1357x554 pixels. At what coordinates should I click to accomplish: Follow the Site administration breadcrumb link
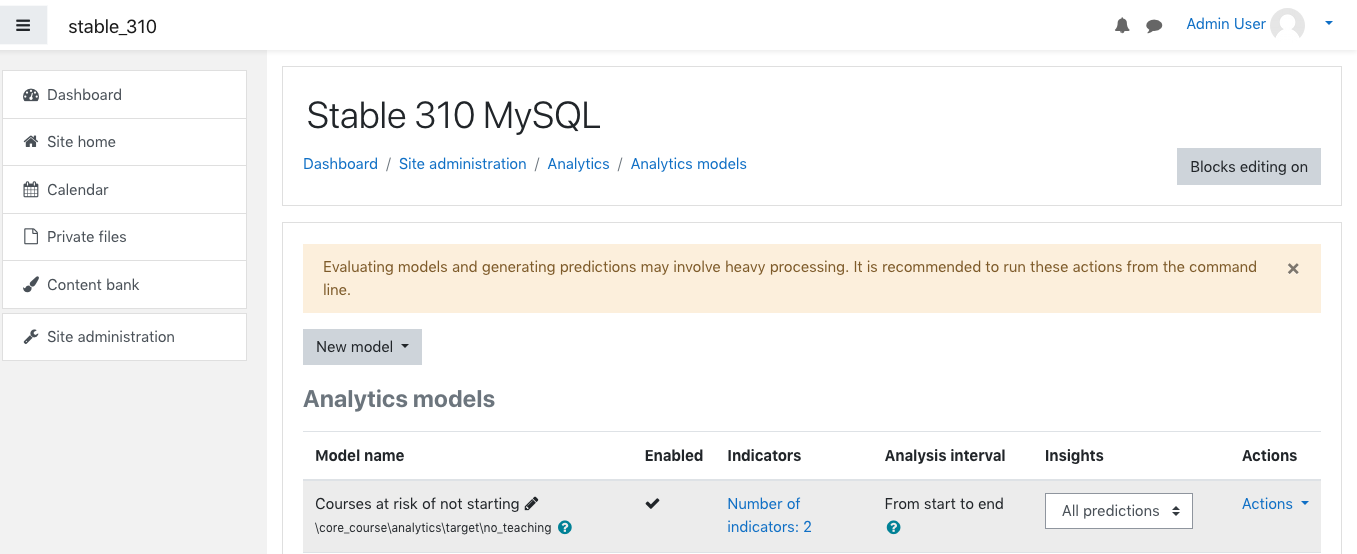tap(462, 164)
